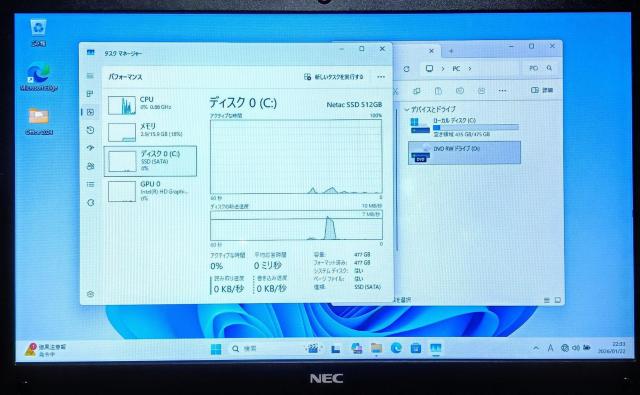The image size is (640, 395).
Task: Expand the chevron after PC in breadcrumb
Action: coord(470,69)
